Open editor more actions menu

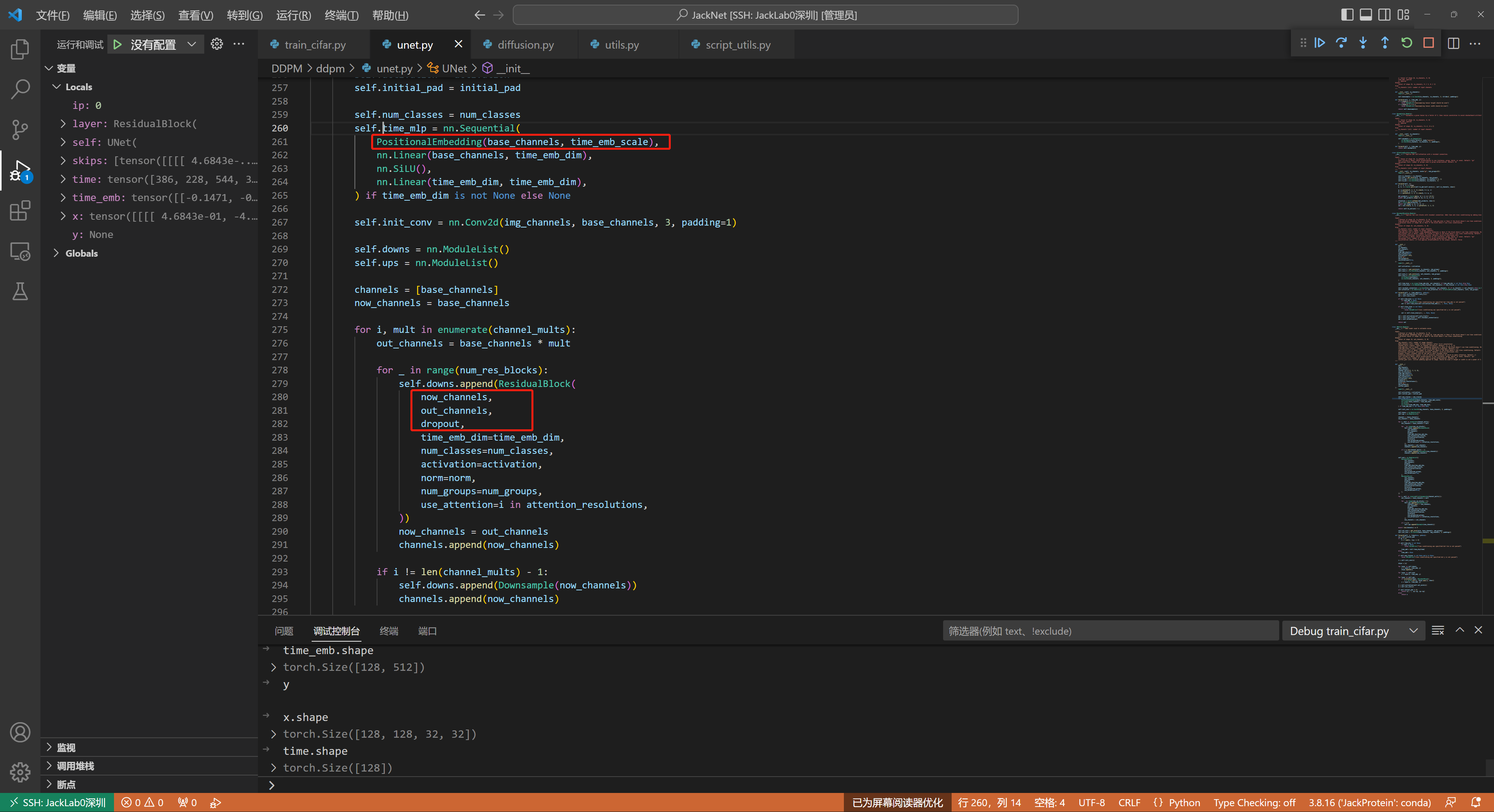click(1475, 44)
